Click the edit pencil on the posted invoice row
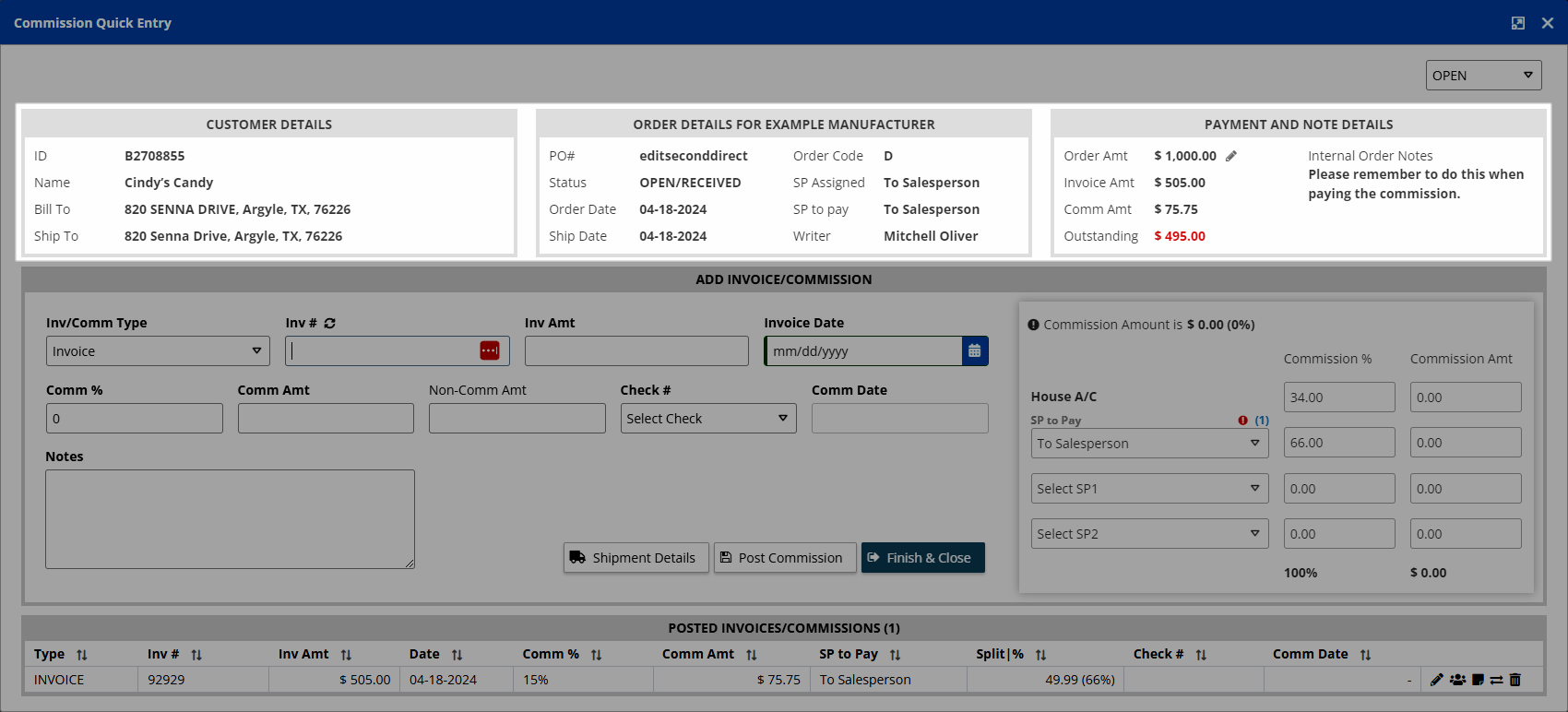This screenshot has width=1568, height=712. point(1436,680)
